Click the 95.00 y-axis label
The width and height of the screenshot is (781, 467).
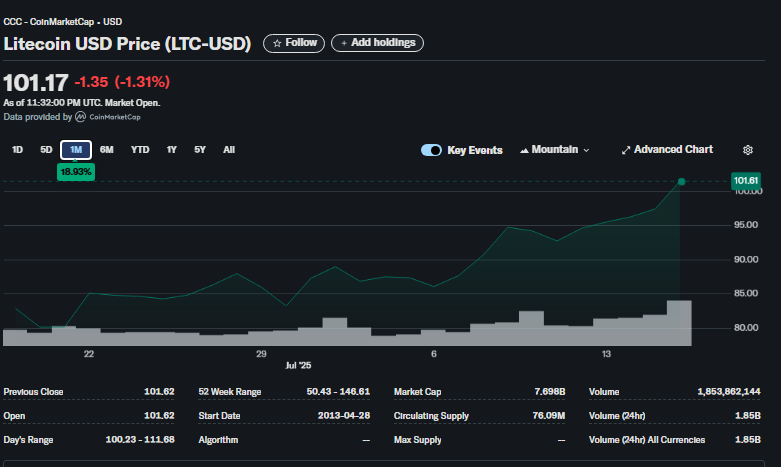[x=746, y=225]
